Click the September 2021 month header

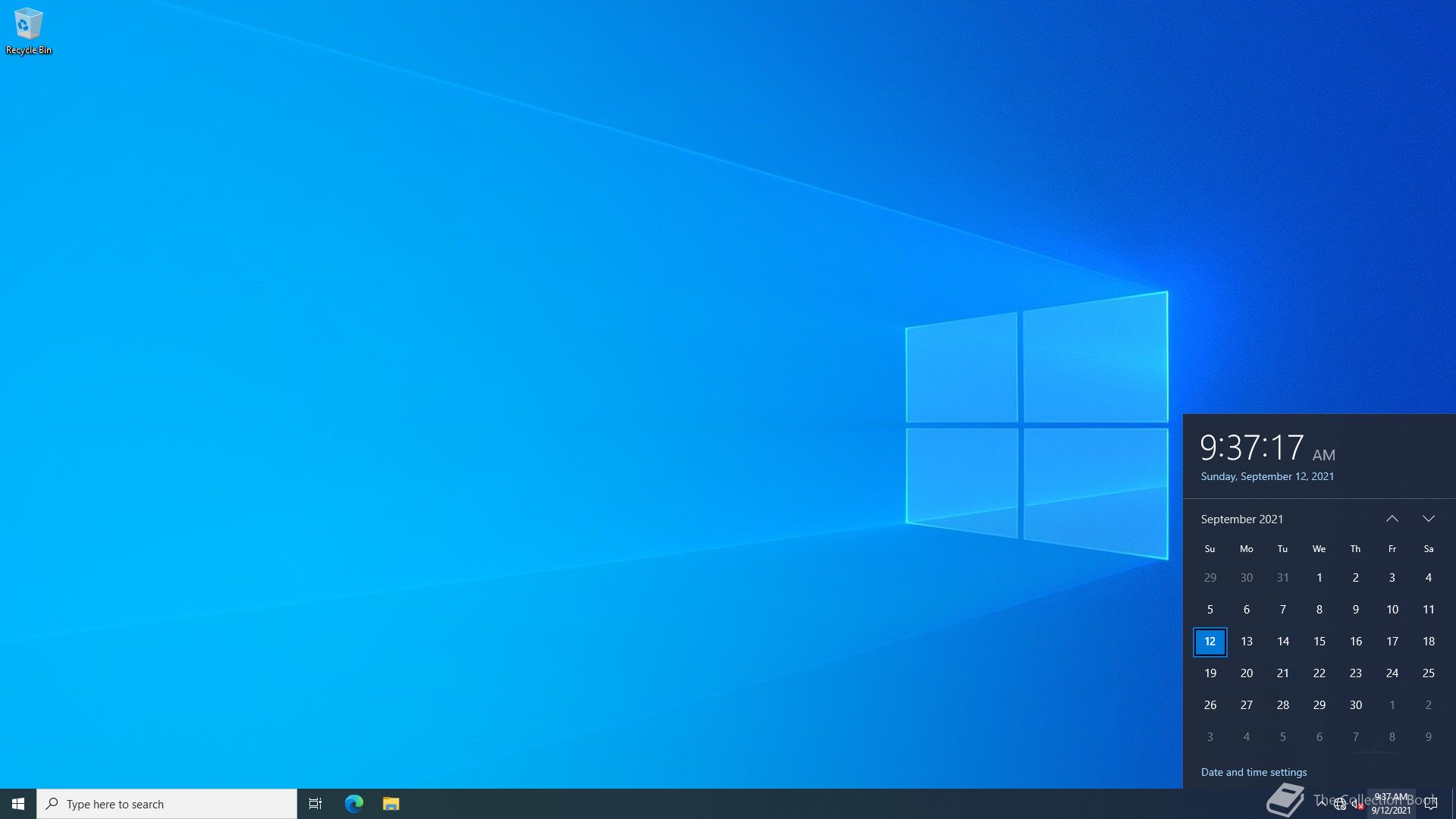click(1241, 519)
